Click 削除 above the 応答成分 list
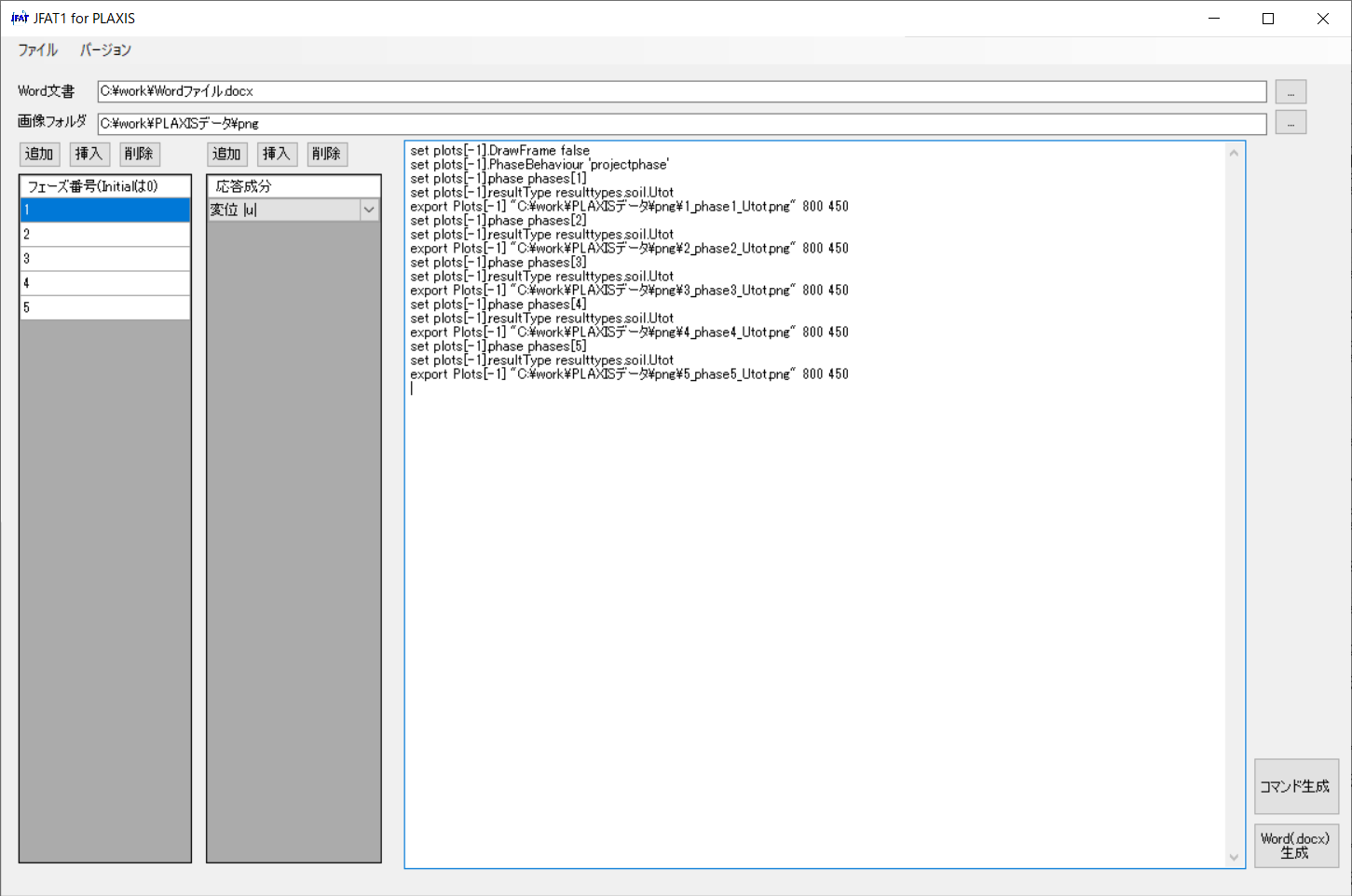Image resolution: width=1352 pixels, height=896 pixels. 327,154
